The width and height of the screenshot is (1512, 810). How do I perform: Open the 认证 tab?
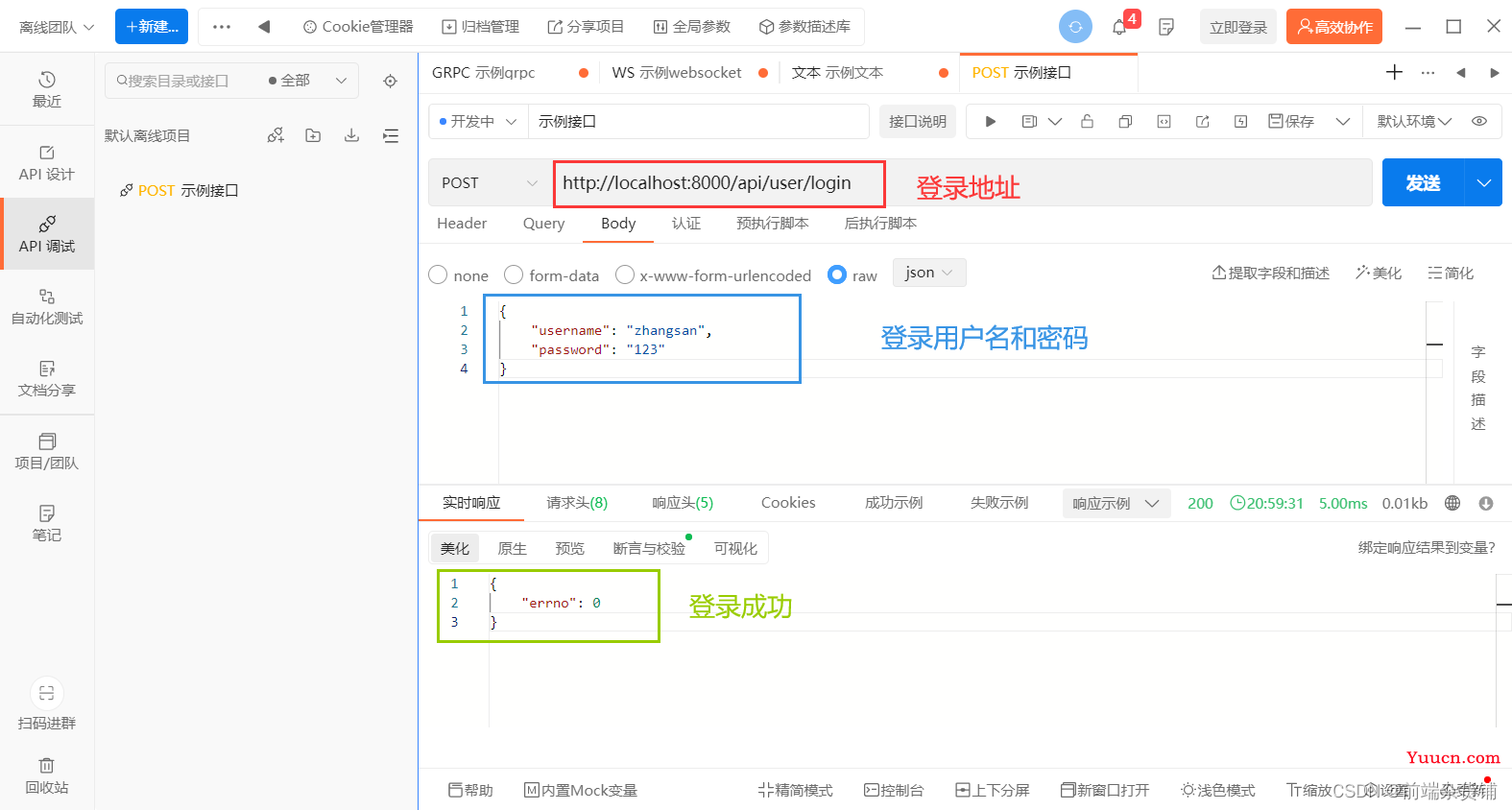[685, 223]
